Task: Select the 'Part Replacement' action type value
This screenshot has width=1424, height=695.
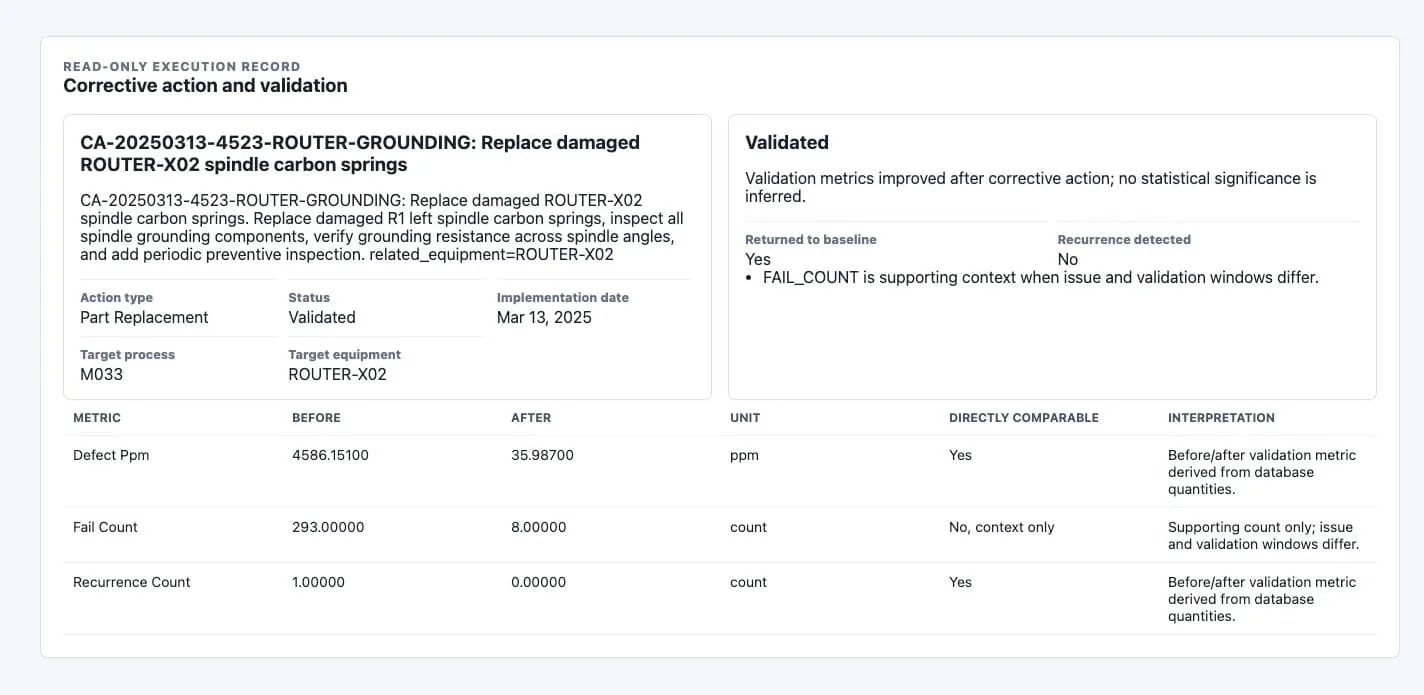Action: point(144,317)
